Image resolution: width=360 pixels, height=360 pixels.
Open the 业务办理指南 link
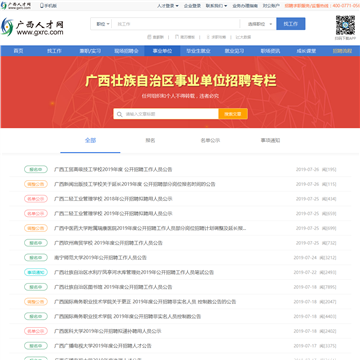[245, 6]
